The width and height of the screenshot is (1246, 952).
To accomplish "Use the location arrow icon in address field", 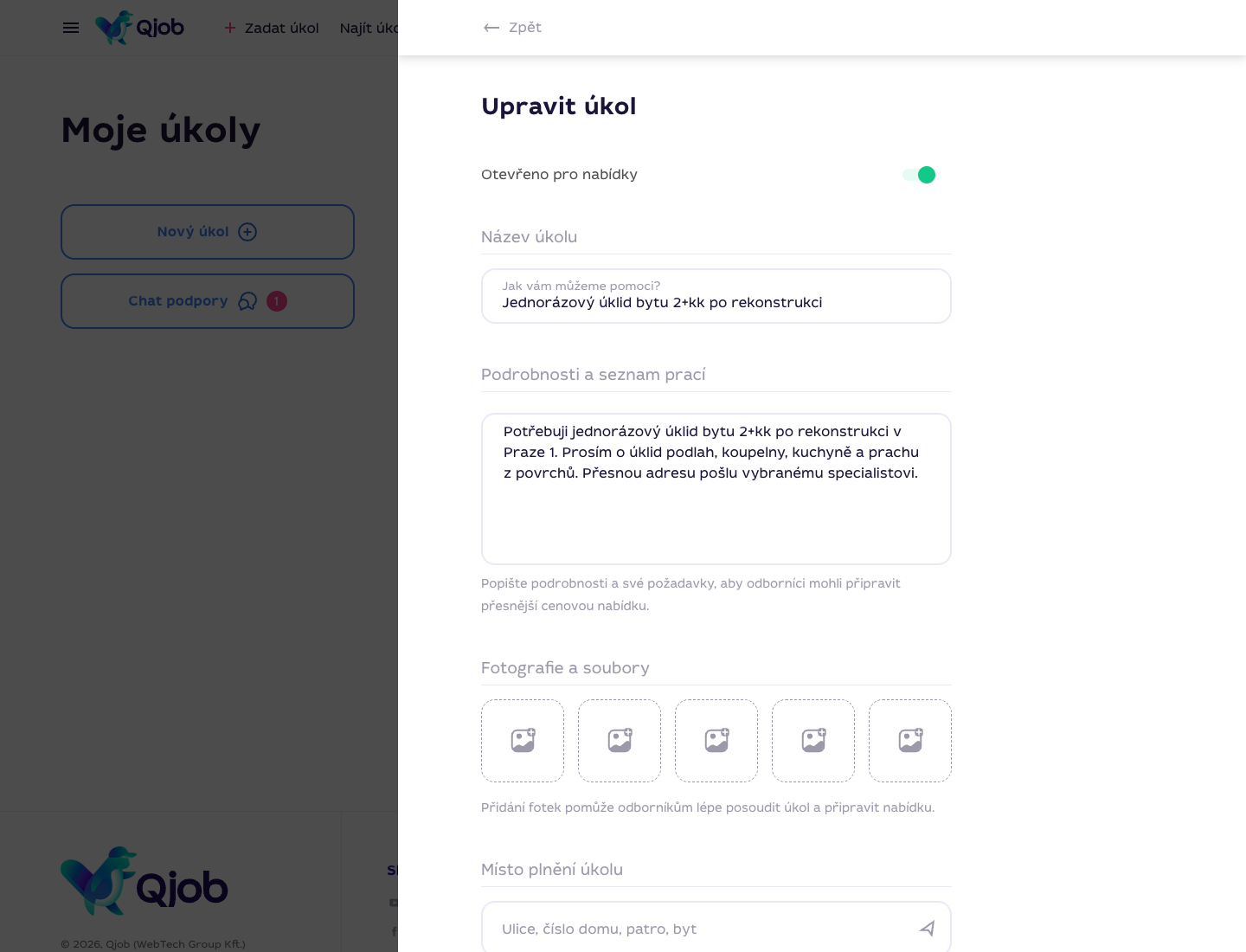I will (x=927, y=929).
